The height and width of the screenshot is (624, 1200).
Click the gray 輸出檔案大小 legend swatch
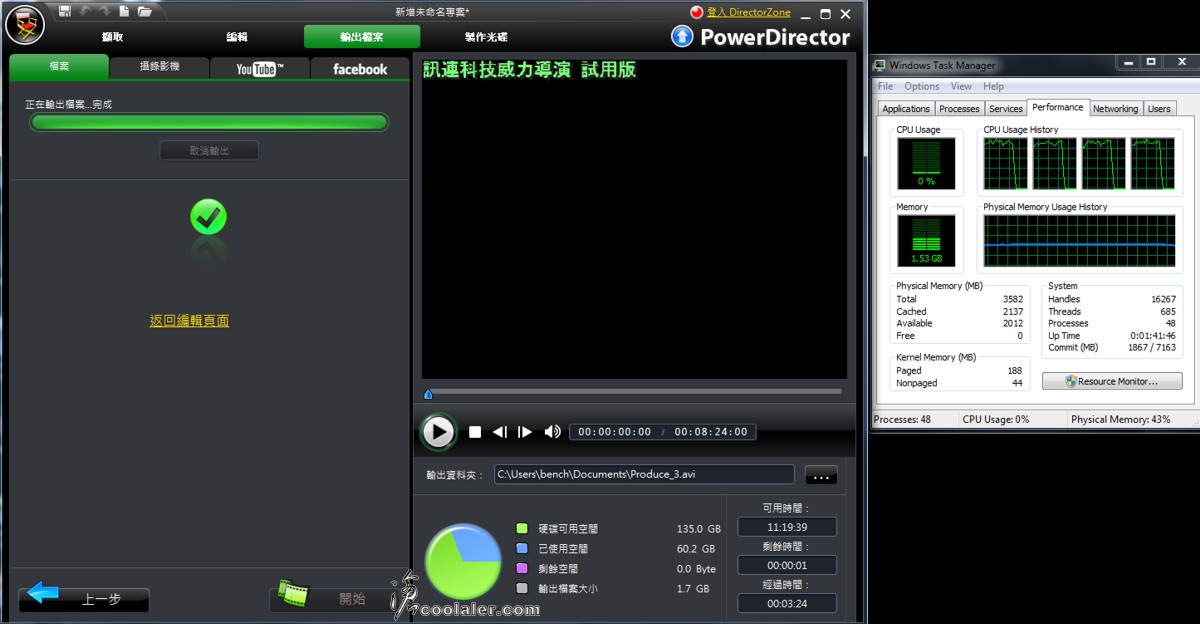click(522, 588)
